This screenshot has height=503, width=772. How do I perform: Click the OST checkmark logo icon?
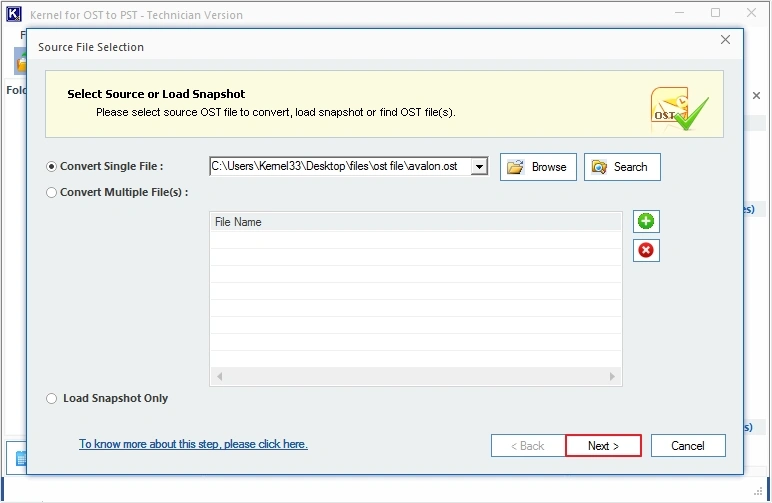(679, 109)
